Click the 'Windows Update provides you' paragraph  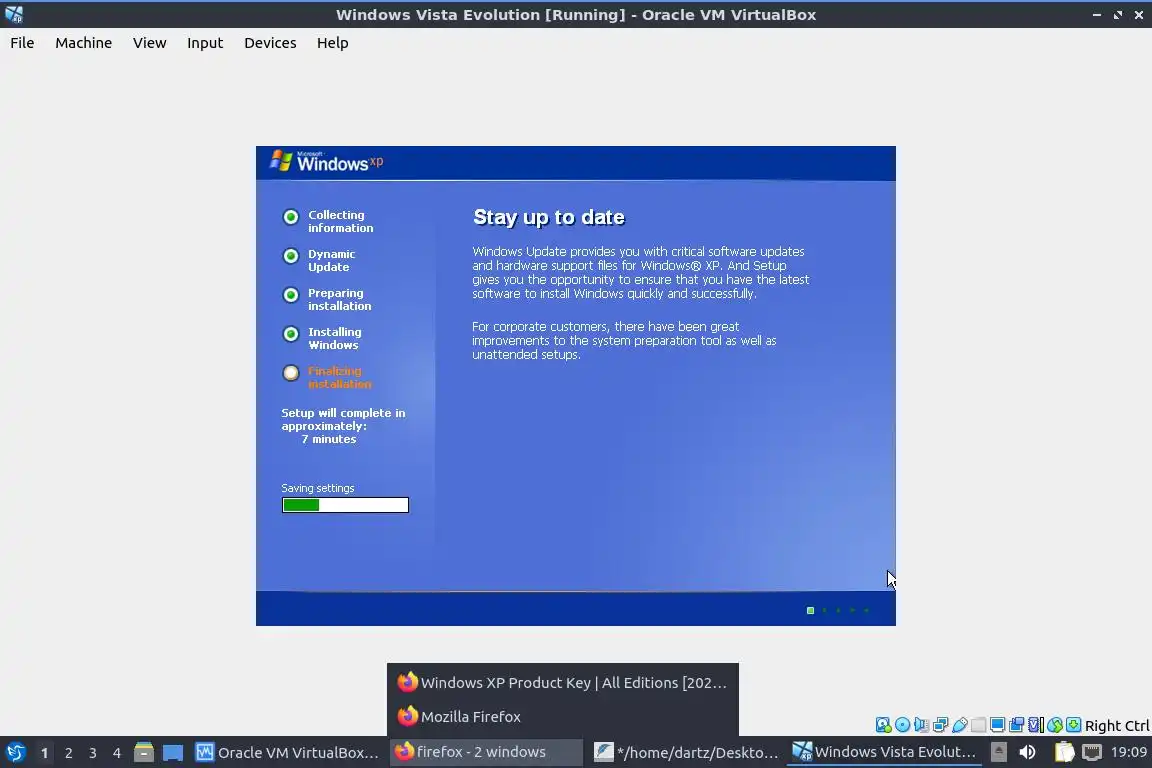641,272
